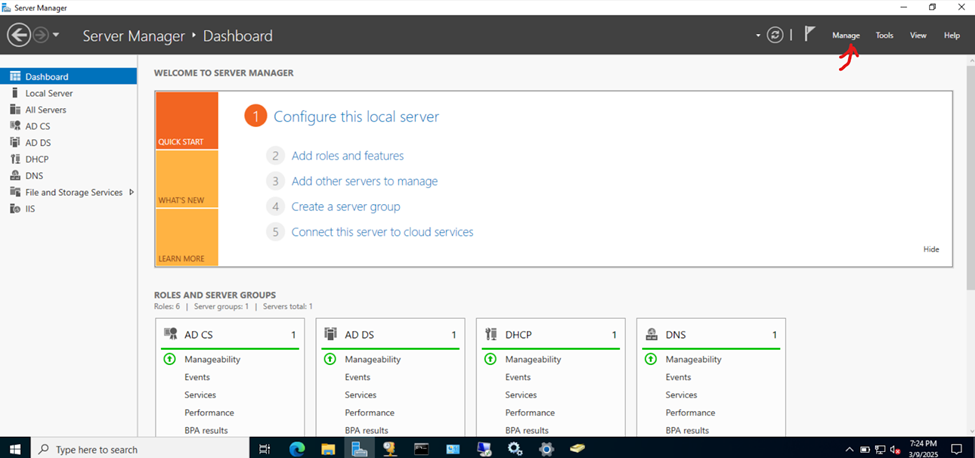Open Command Prompt from the taskbar
The image size is (975, 458).
tap(422, 449)
